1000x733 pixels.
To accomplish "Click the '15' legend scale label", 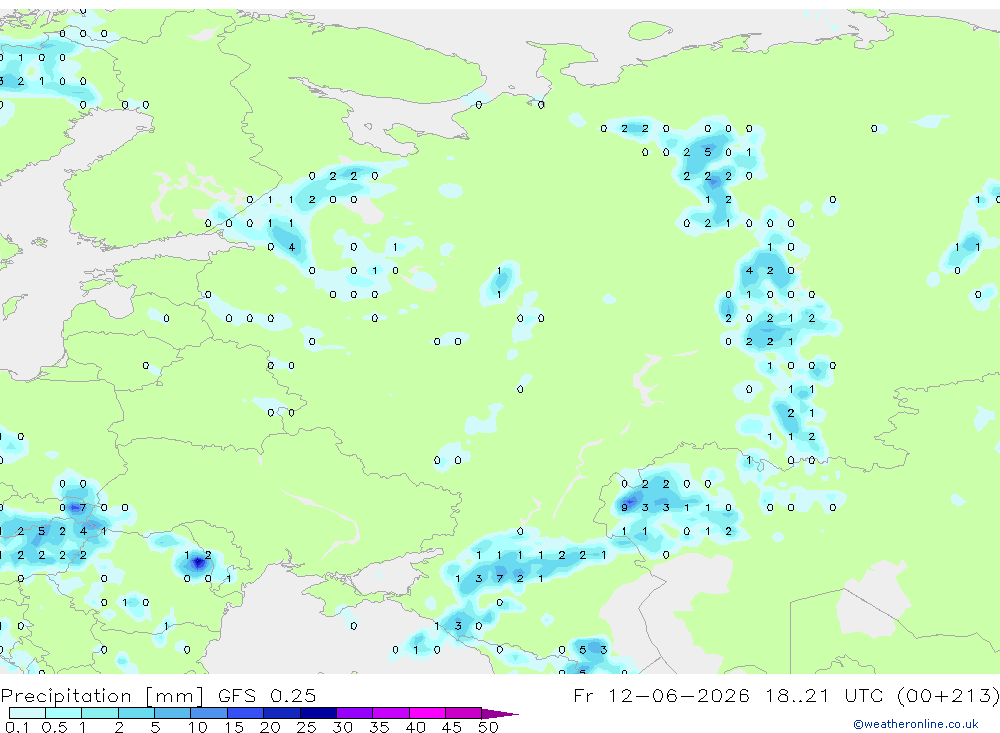I will point(234,727).
